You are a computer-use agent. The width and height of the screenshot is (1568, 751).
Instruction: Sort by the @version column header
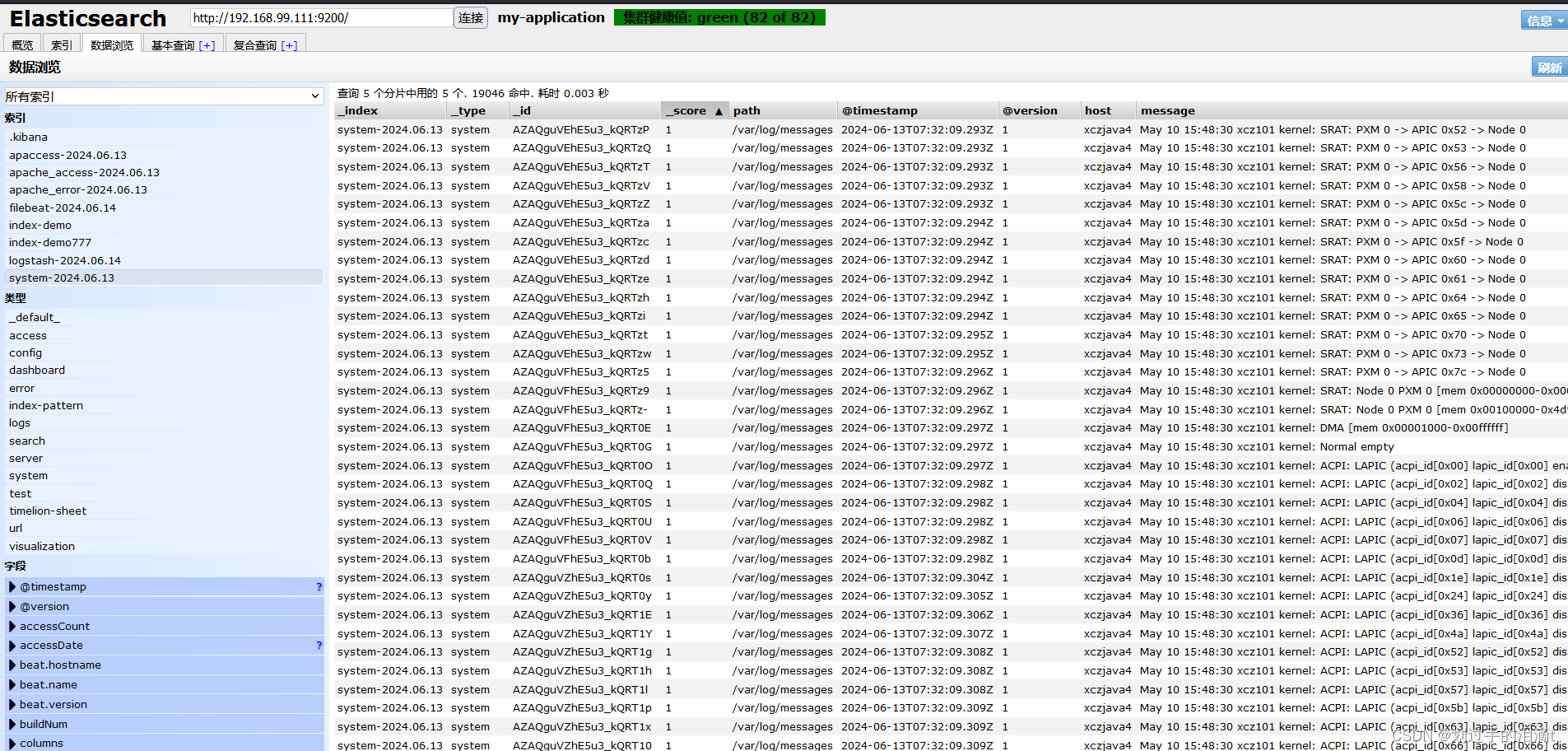pyautogui.click(x=1039, y=110)
